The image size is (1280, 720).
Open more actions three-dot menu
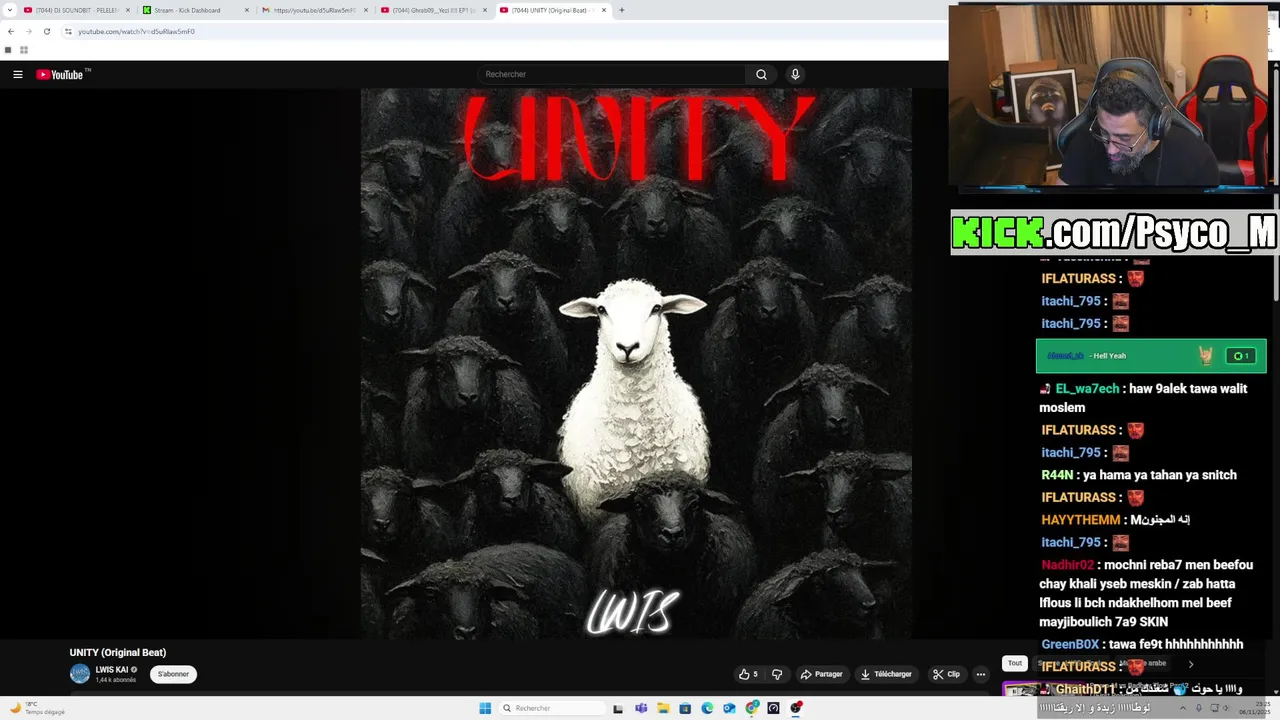click(x=981, y=674)
